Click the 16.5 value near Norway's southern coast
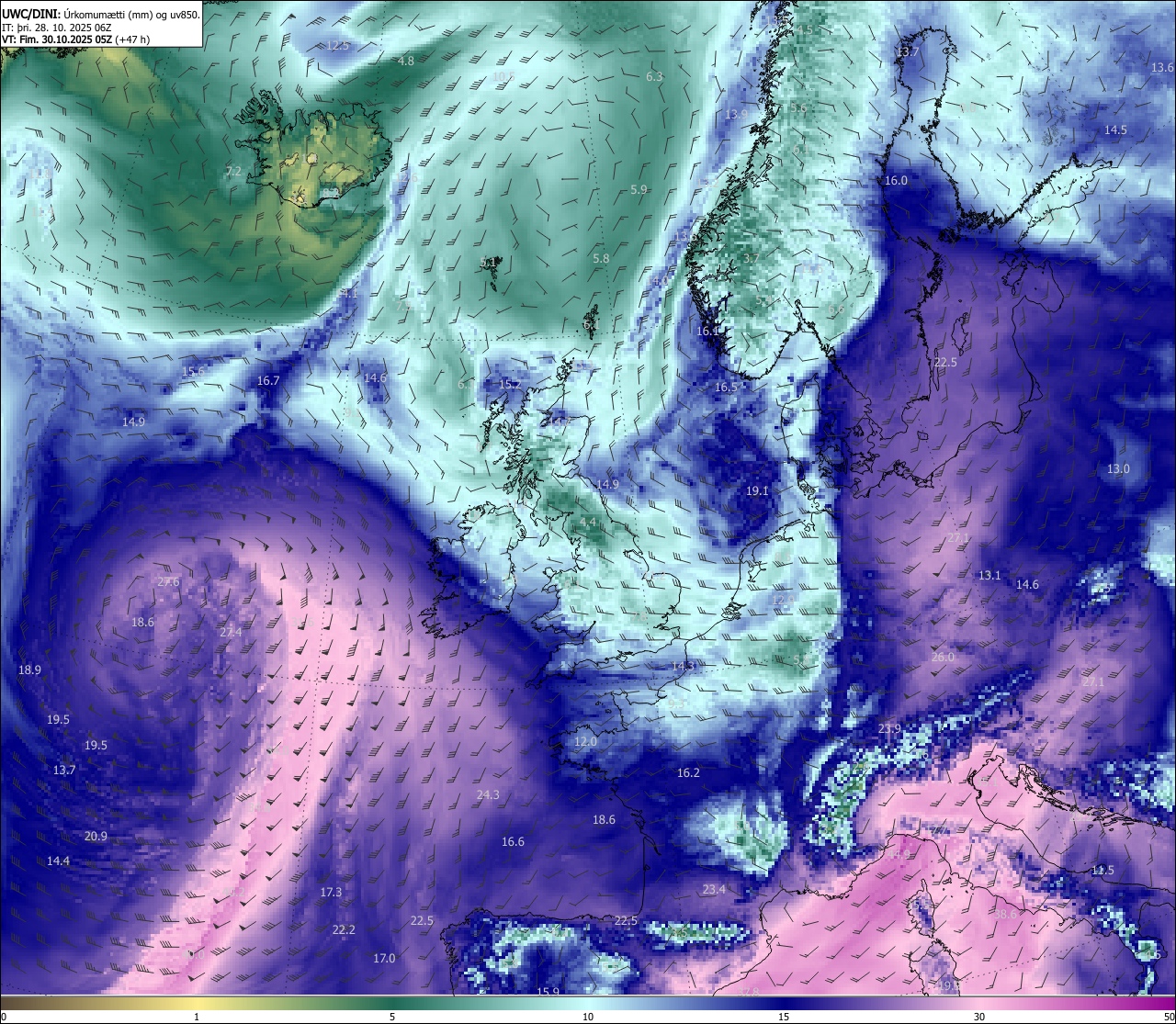This screenshot has width=1176, height=1024. (x=727, y=388)
